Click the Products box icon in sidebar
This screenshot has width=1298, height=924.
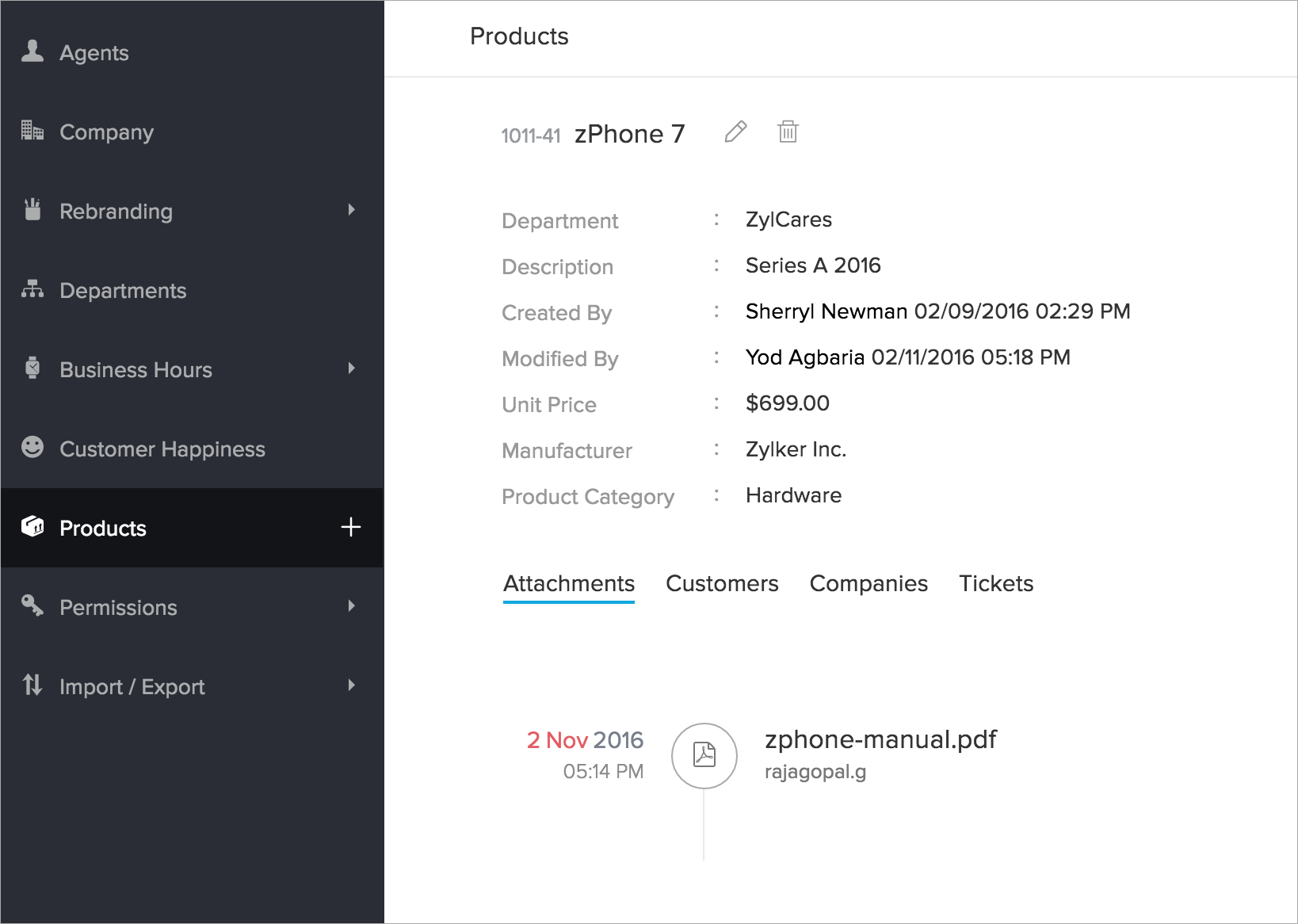point(32,526)
